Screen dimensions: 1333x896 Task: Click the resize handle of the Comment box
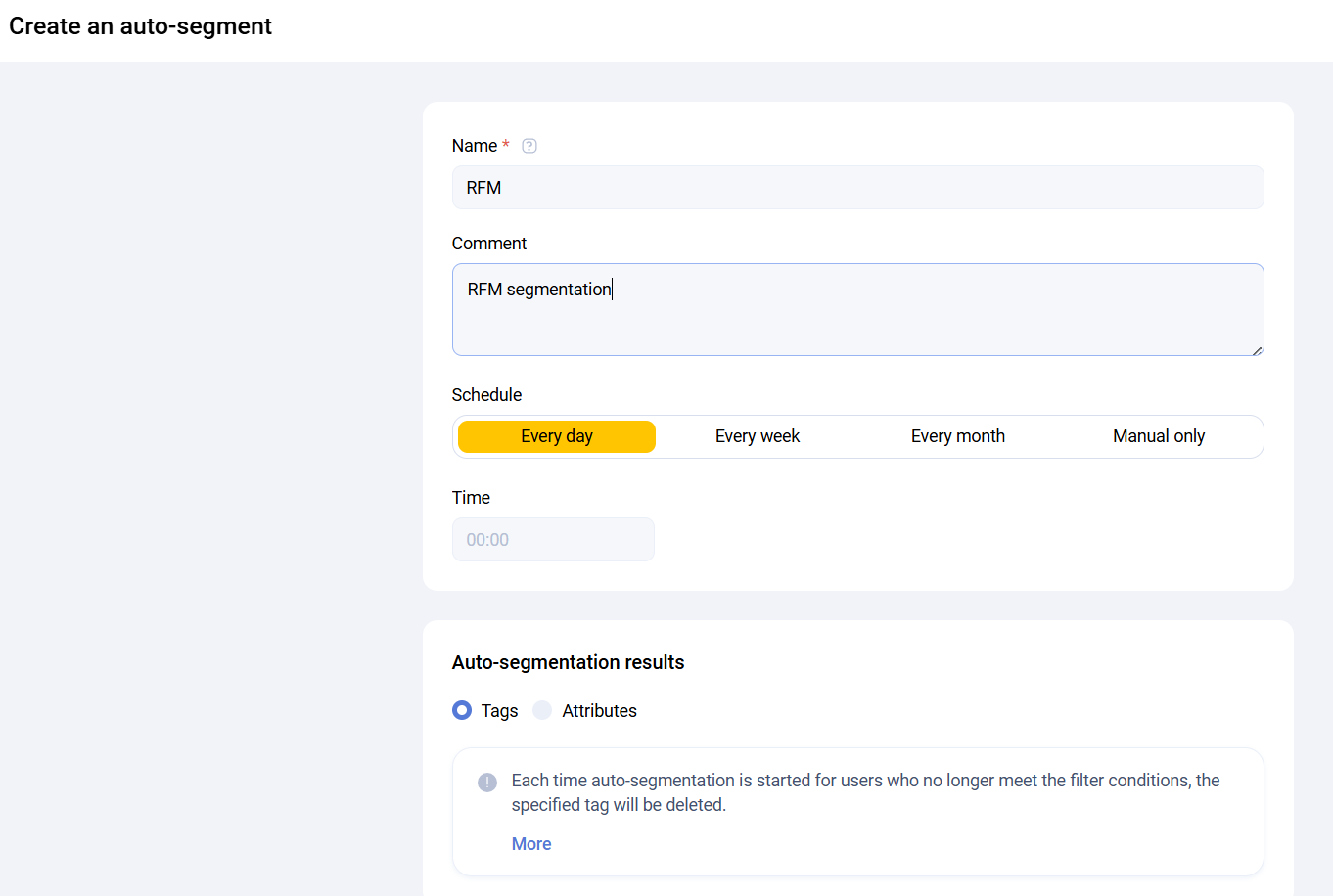[x=1257, y=349]
